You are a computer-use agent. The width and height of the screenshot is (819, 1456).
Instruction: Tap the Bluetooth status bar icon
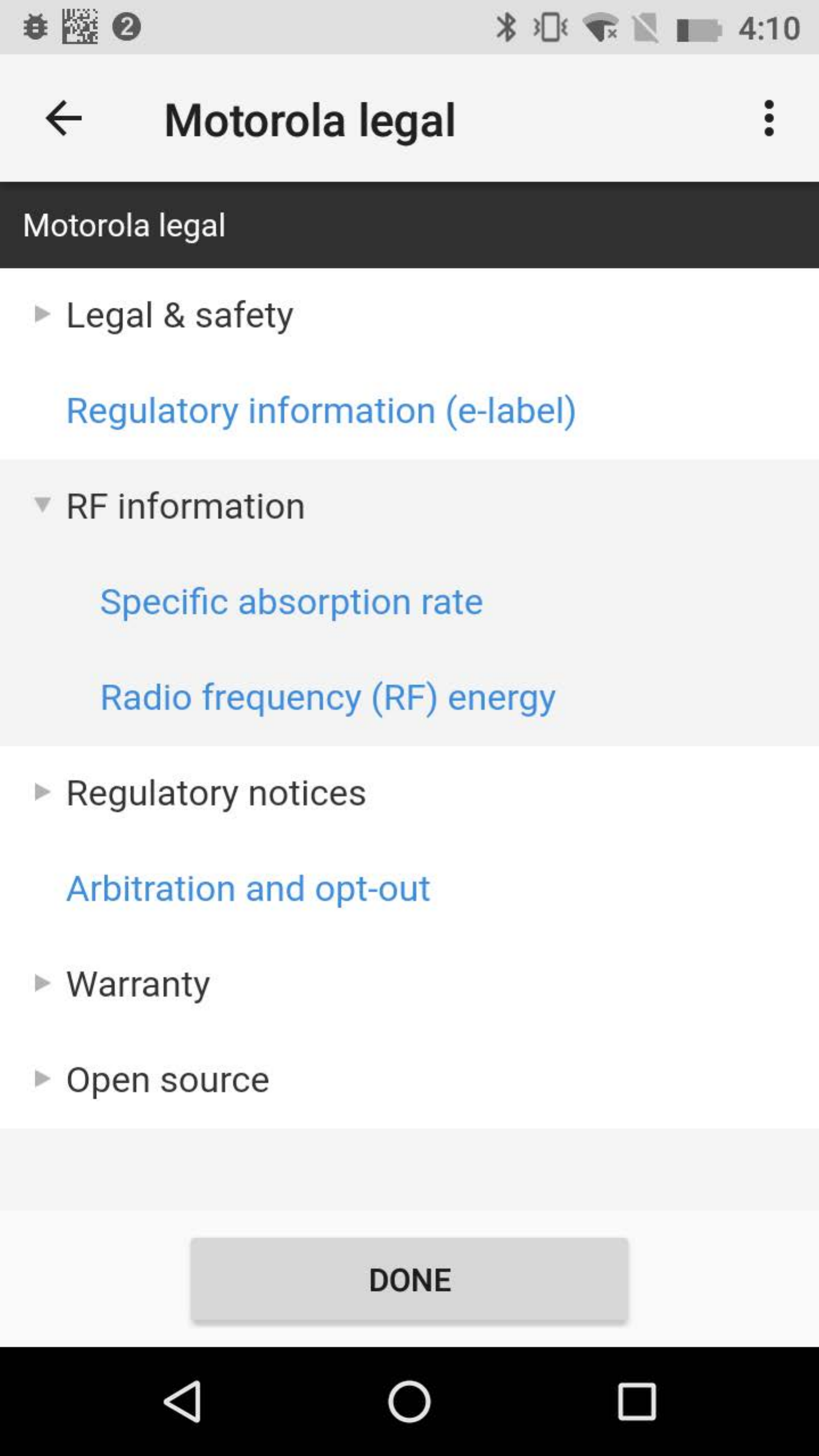coord(506,27)
